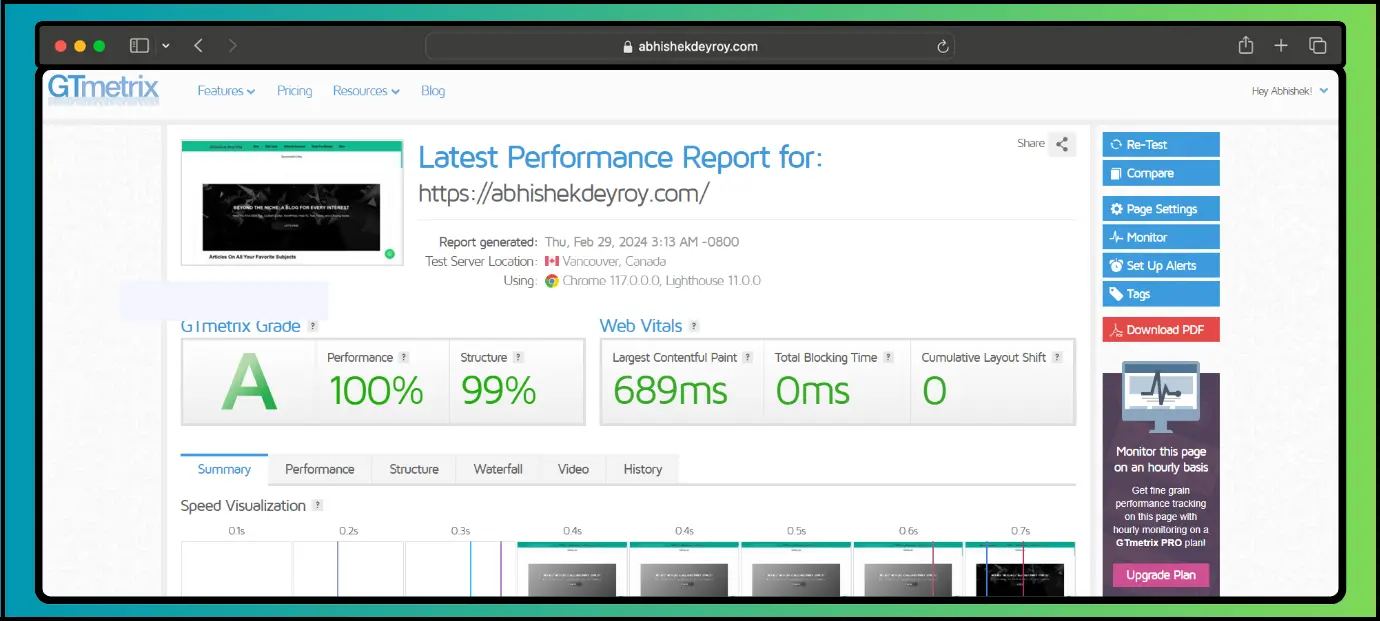
Task: Click the Share icon button
Action: coord(1062,144)
